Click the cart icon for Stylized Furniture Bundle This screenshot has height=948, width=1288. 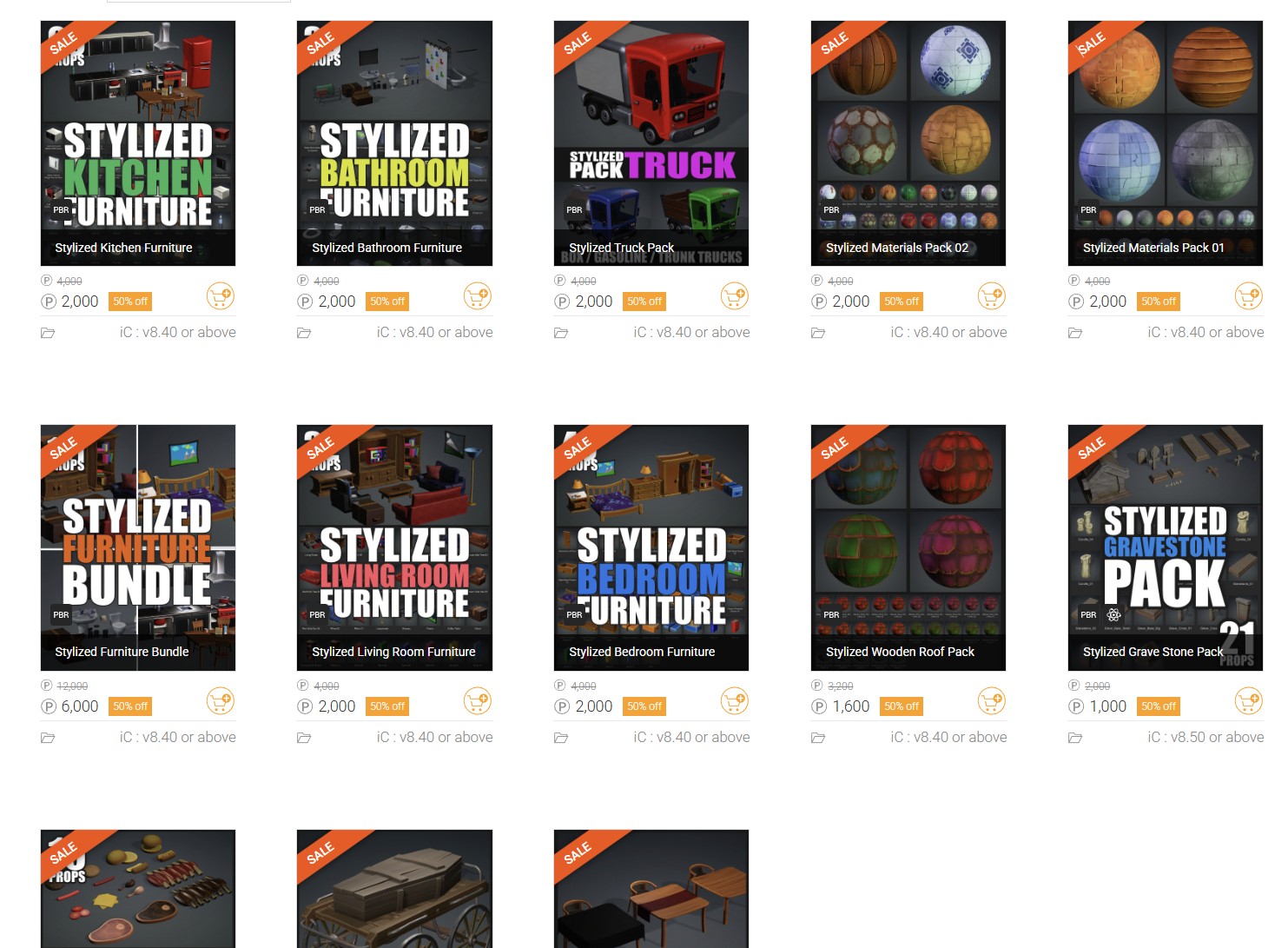click(221, 701)
